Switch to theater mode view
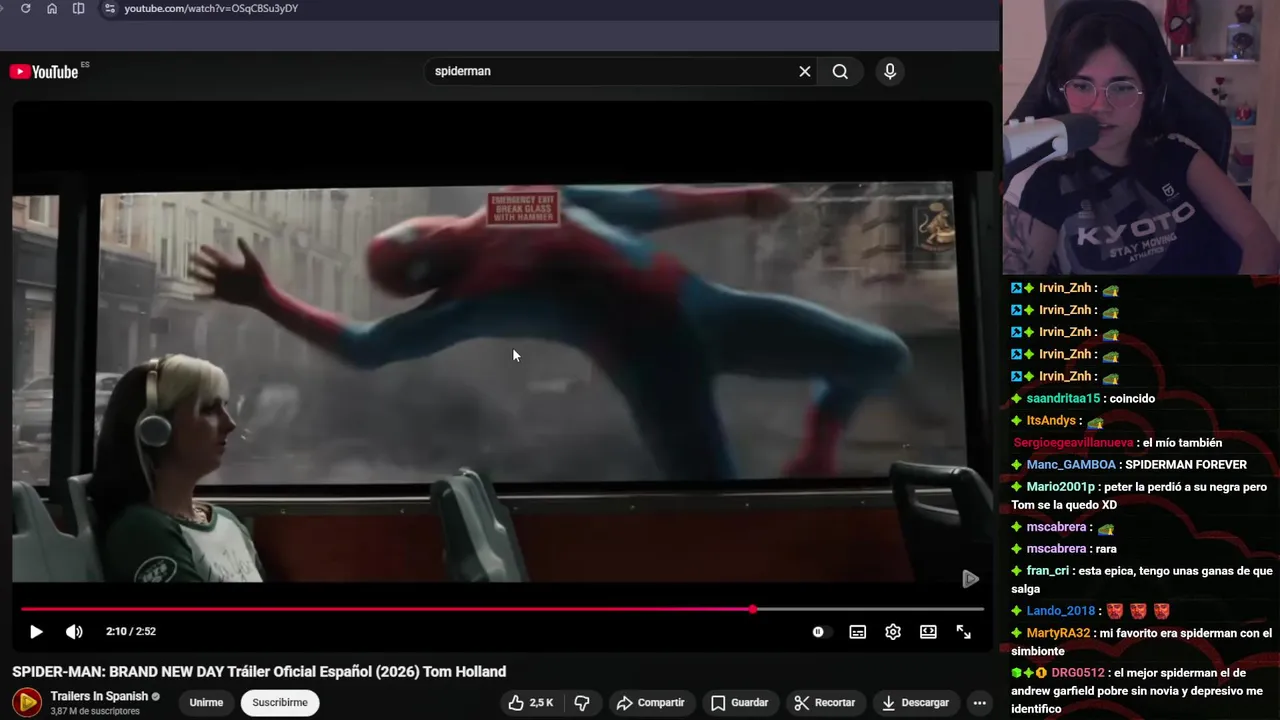This screenshot has height=720, width=1280. coord(928,632)
